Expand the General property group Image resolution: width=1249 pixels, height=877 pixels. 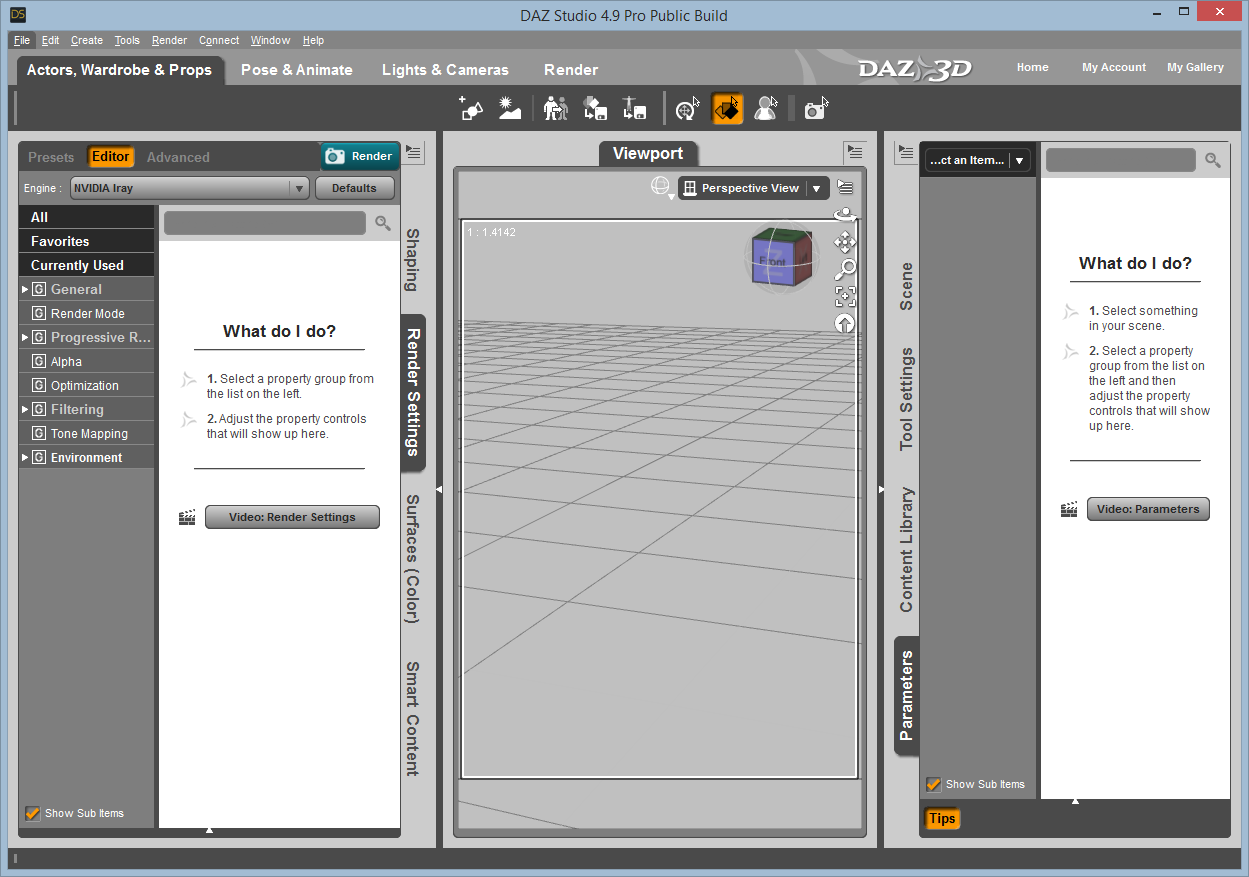click(25, 289)
